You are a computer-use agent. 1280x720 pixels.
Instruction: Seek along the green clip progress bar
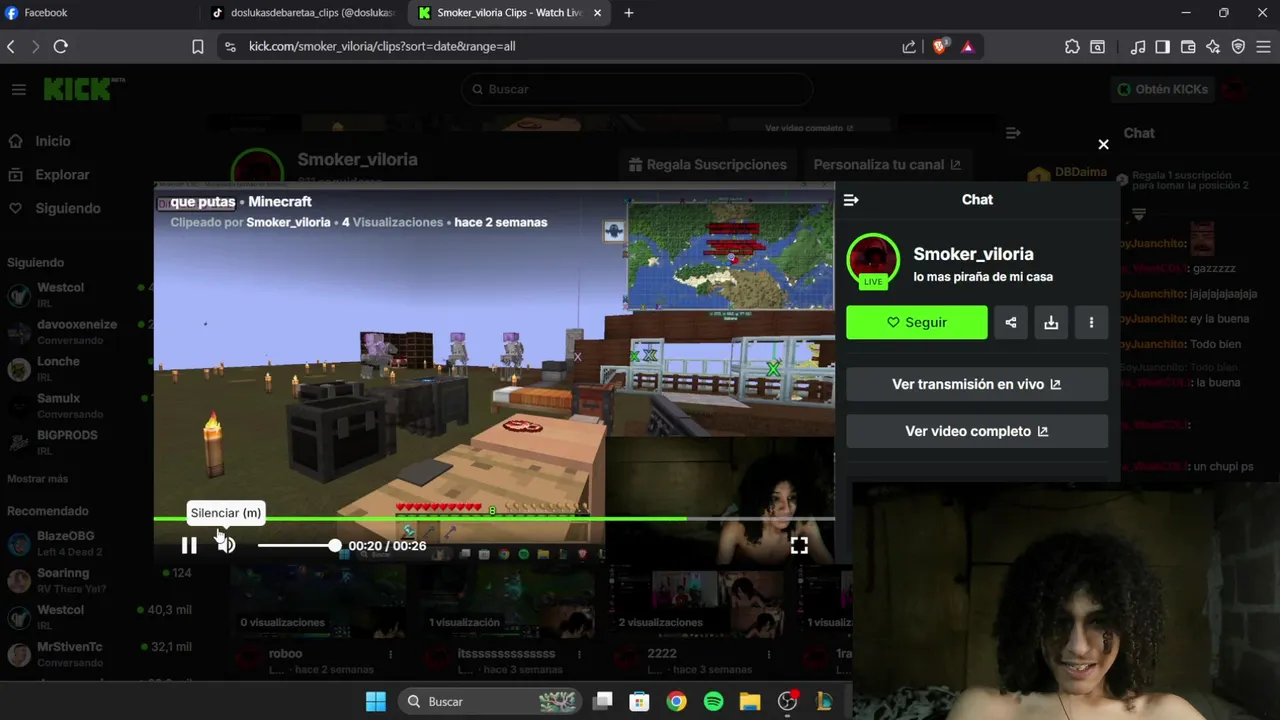pyautogui.click(x=494, y=518)
